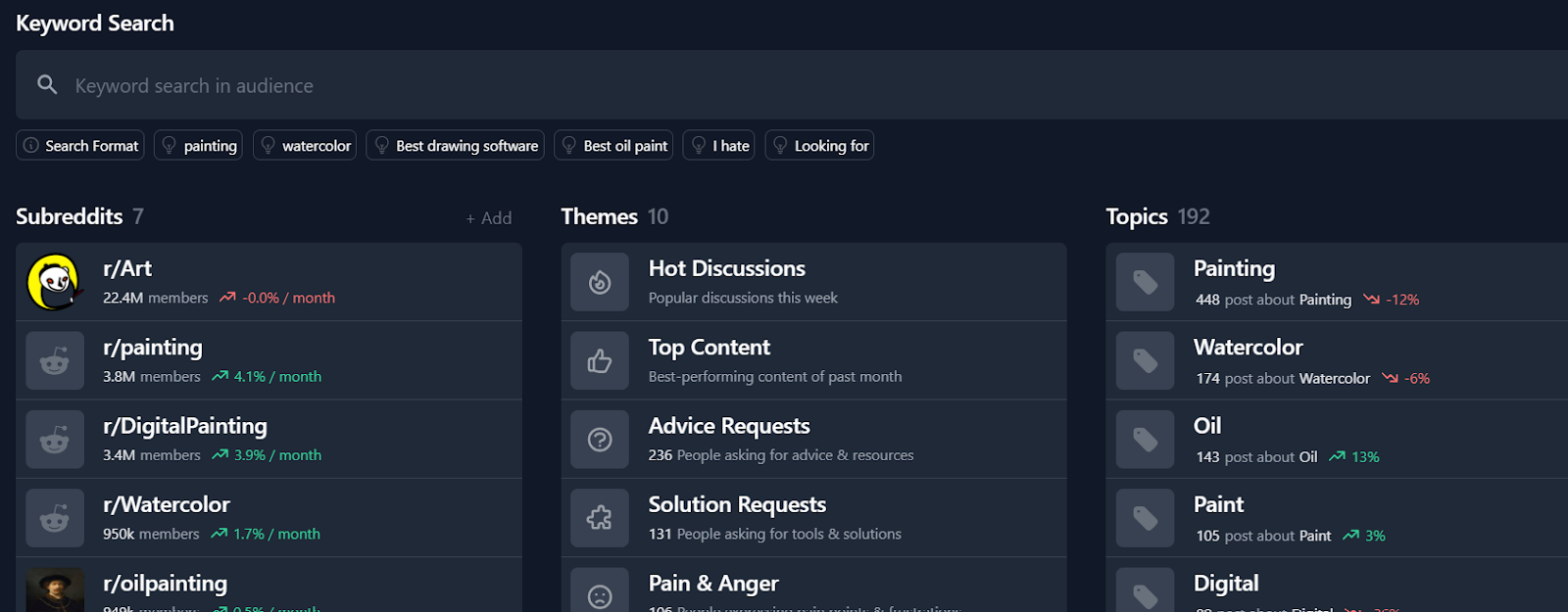Click the r/painting Reddit avatar icon
Image resolution: width=1568 pixels, height=612 pixels.
55,360
